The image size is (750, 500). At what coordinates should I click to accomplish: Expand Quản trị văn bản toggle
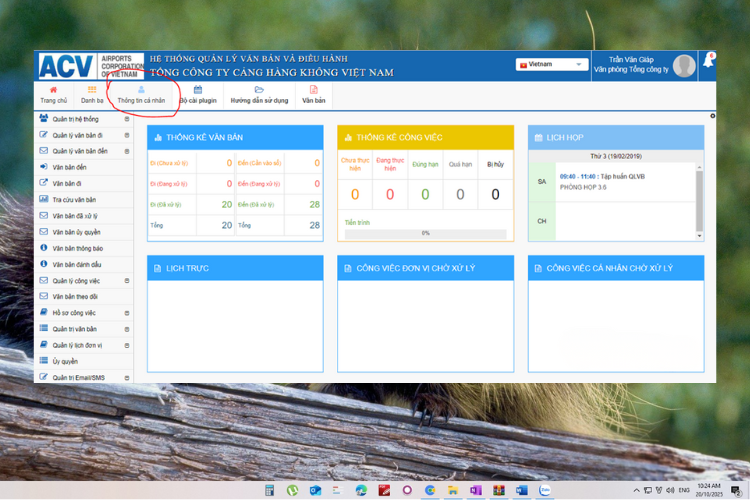coord(127,329)
